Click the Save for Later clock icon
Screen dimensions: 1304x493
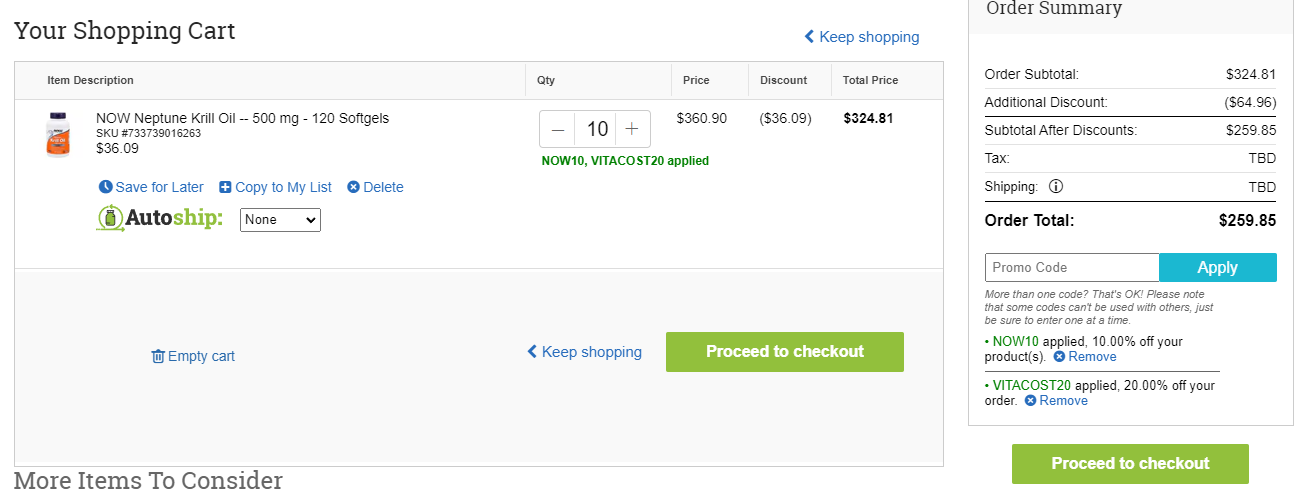[106, 187]
